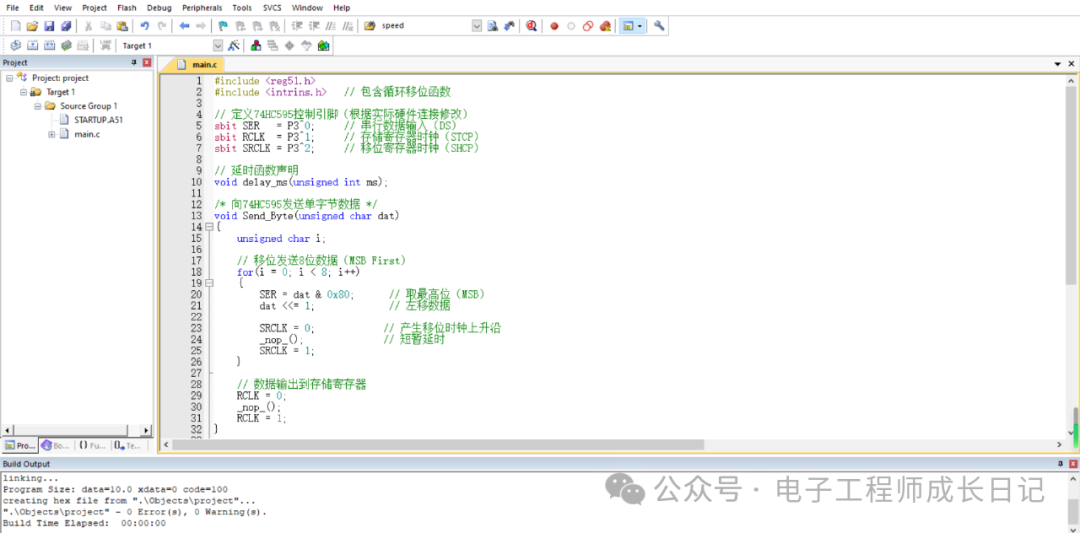Viewport: 1080px width, 533px height.
Task: Open the 'speed' find dropdown arrow
Action: [477, 25]
